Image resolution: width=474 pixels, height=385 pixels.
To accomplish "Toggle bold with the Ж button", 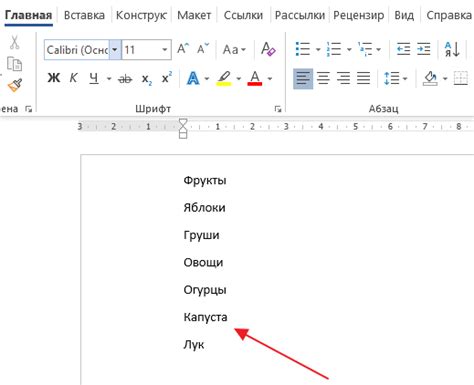I will click(x=54, y=78).
